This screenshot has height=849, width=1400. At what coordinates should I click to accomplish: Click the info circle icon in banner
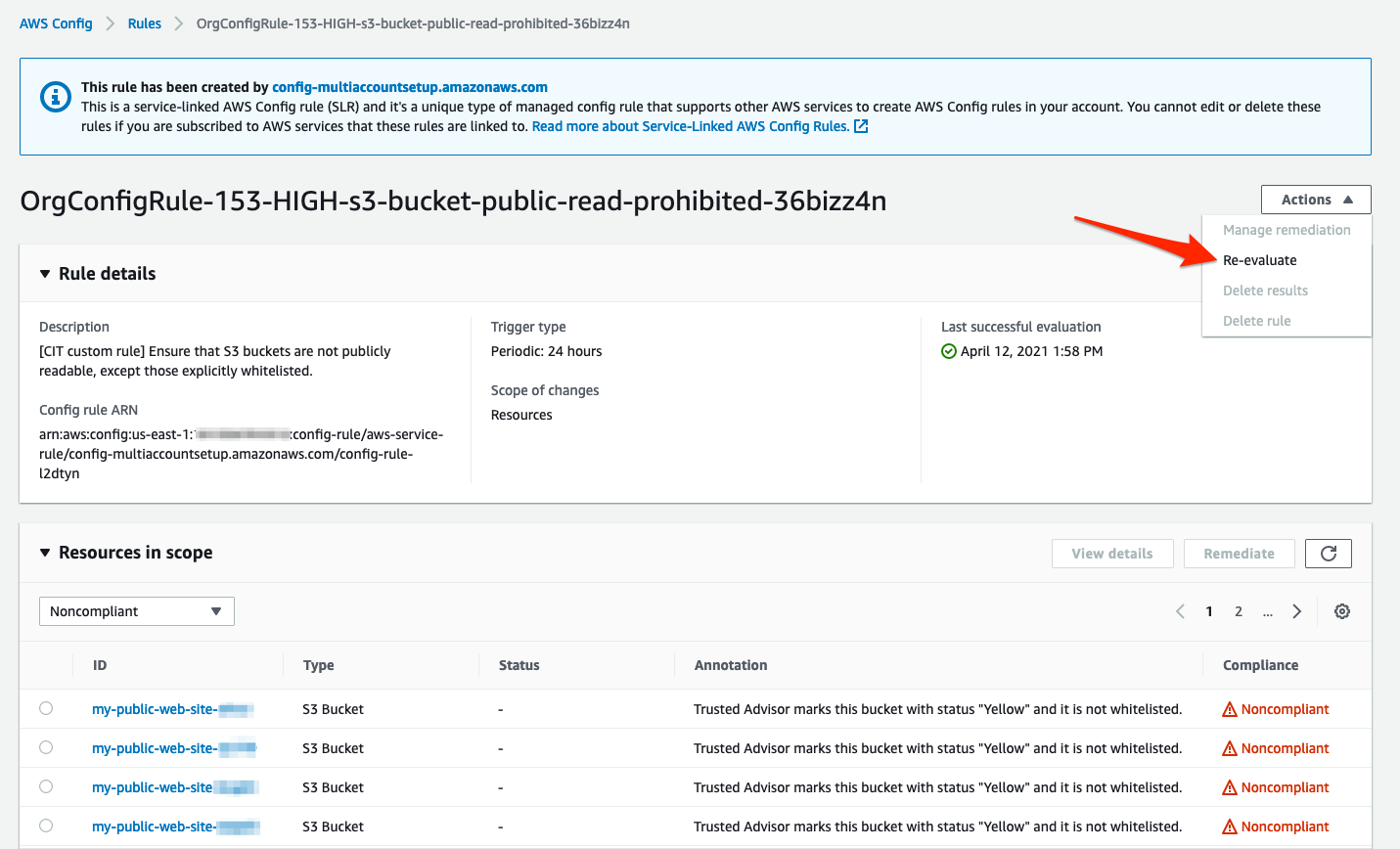(x=55, y=97)
